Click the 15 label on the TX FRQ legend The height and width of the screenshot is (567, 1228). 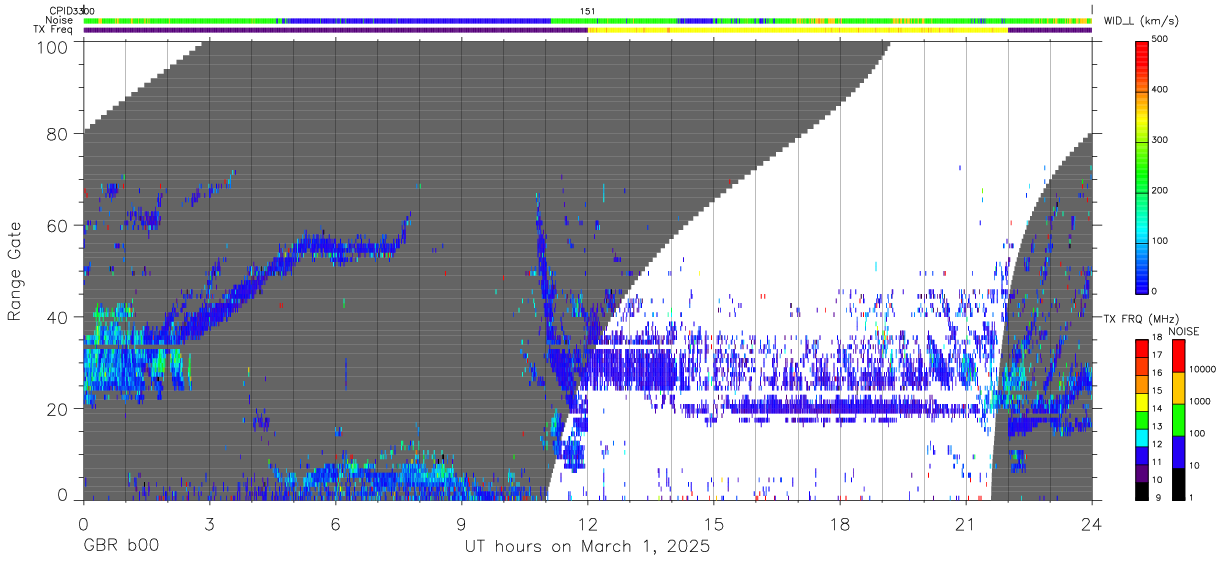coord(1158,391)
